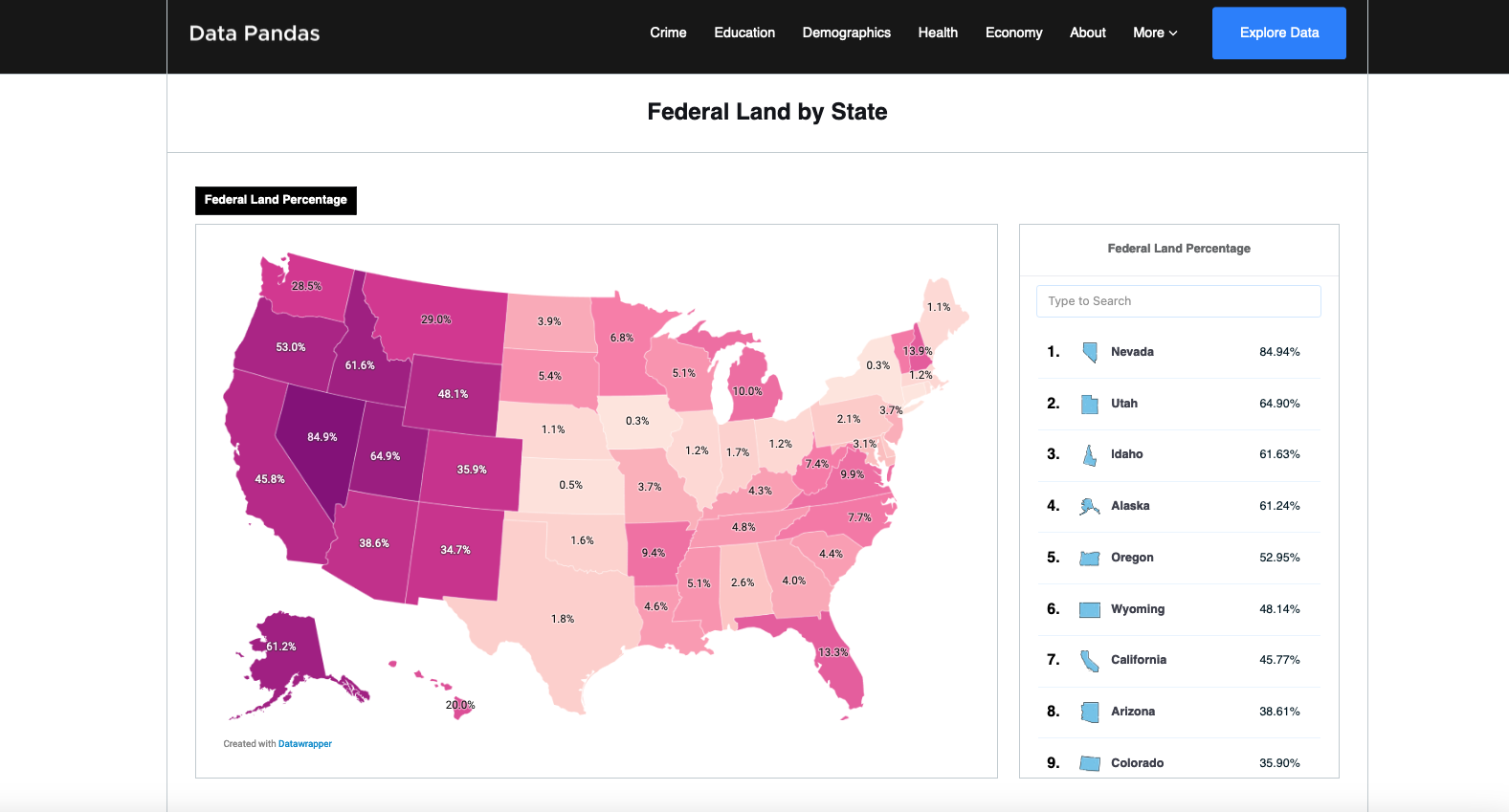The image size is (1509, 812).
Task: Click Hawaii on the map (20.0%)
Action: point(460,706)
